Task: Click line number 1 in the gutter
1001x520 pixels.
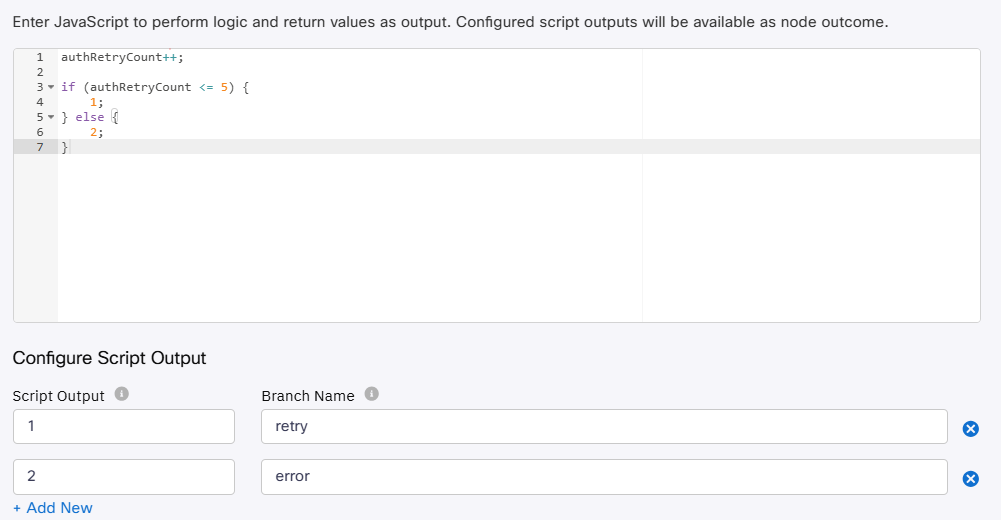Action: coord(39,57)
